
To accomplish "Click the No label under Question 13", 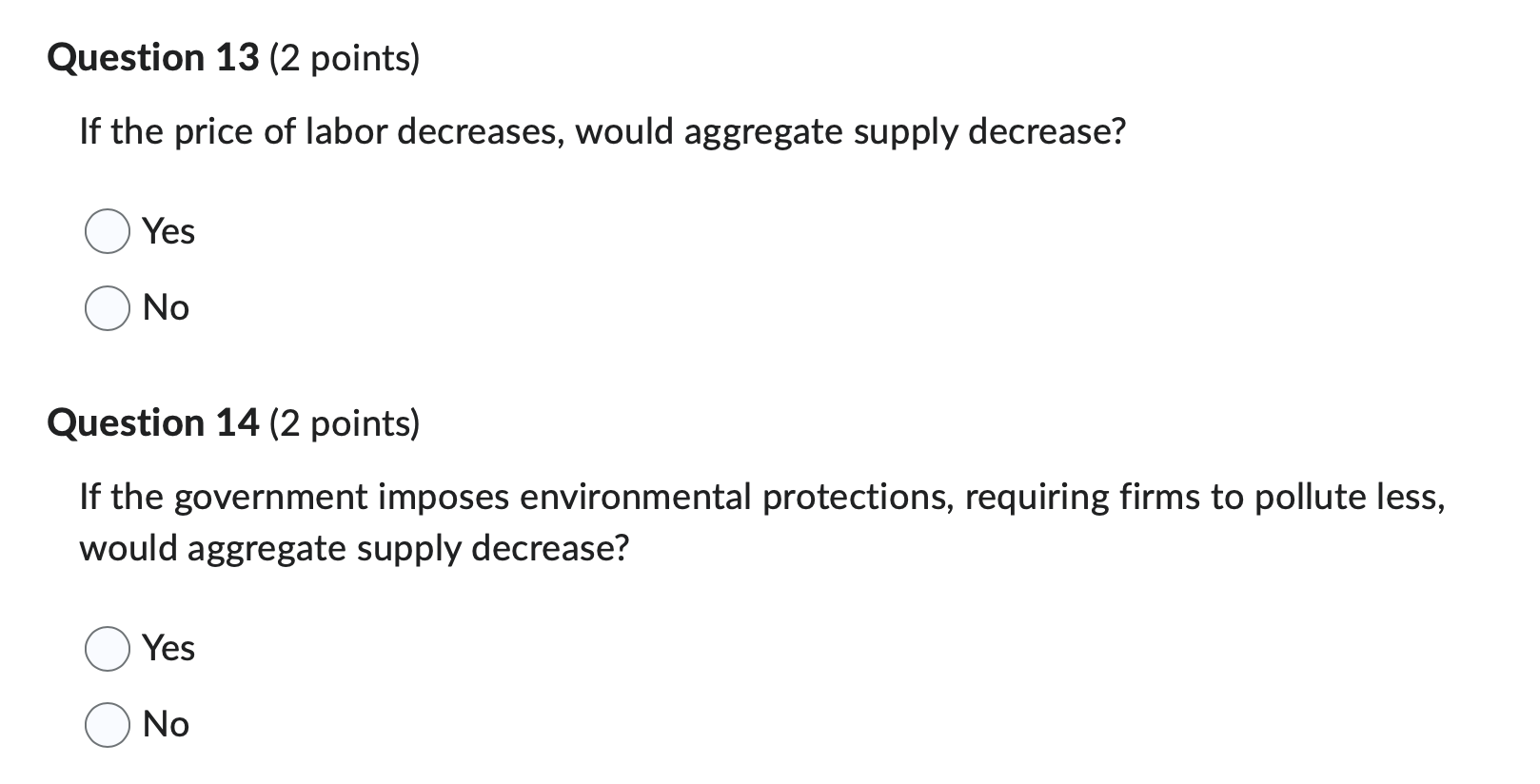I will pyautogui.click(x=165, y=306).
